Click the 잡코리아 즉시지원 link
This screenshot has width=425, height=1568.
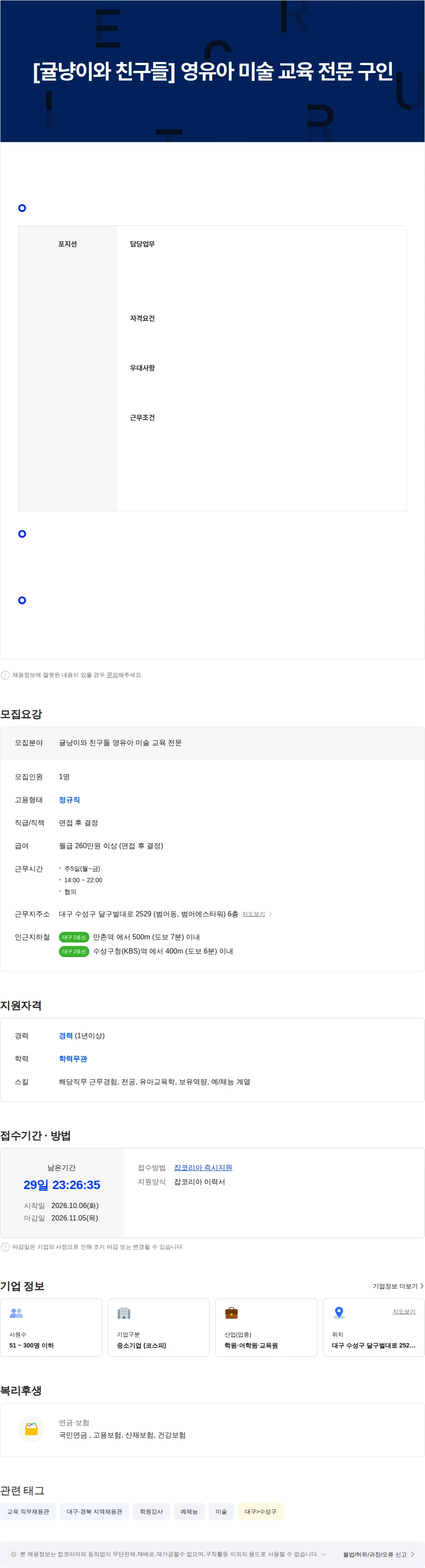click(x=203, y=1167)
